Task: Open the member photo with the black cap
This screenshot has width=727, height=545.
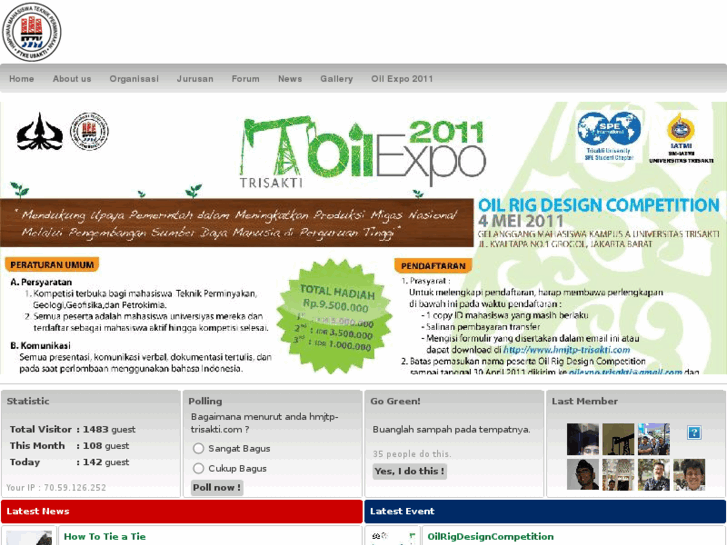Action: (x=583, y=474)
